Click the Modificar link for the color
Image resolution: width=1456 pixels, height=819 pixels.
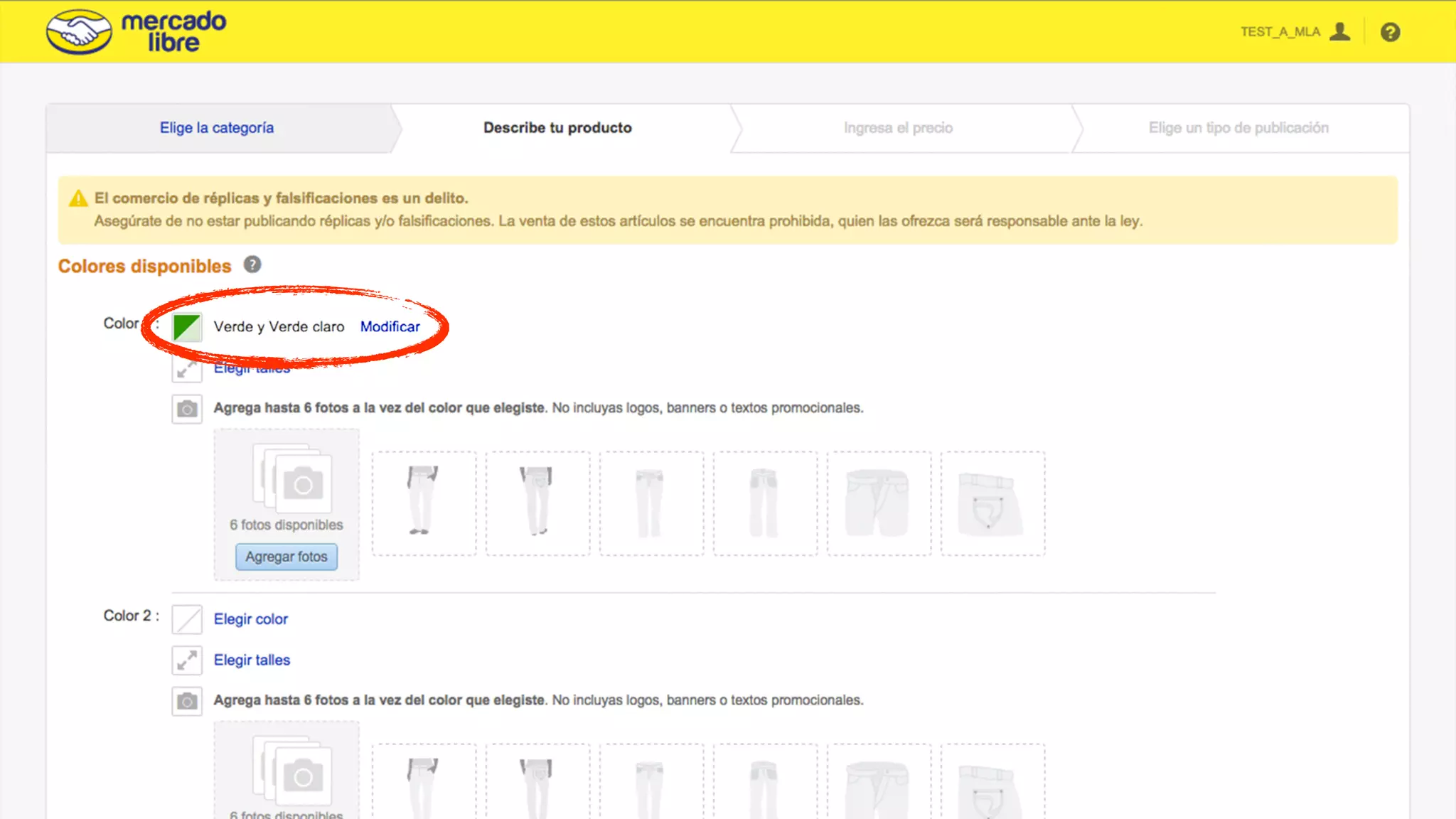[x=390, y=327]
